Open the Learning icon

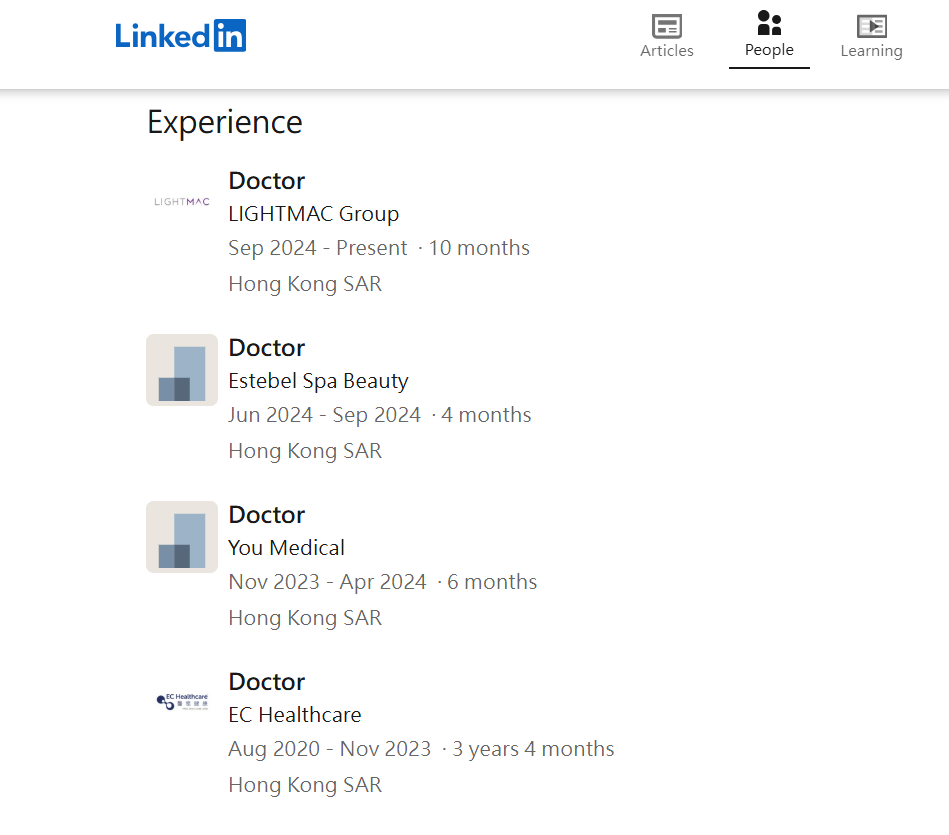871,27
